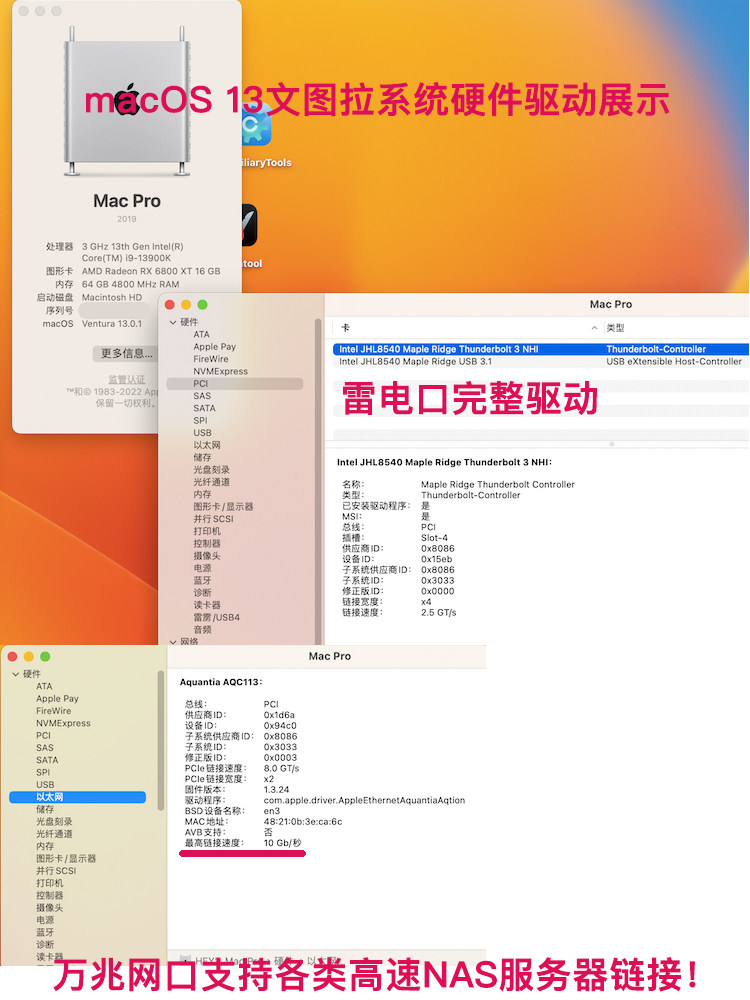Select 蓝牙 in lower sidebar

[x=45, y=932]
